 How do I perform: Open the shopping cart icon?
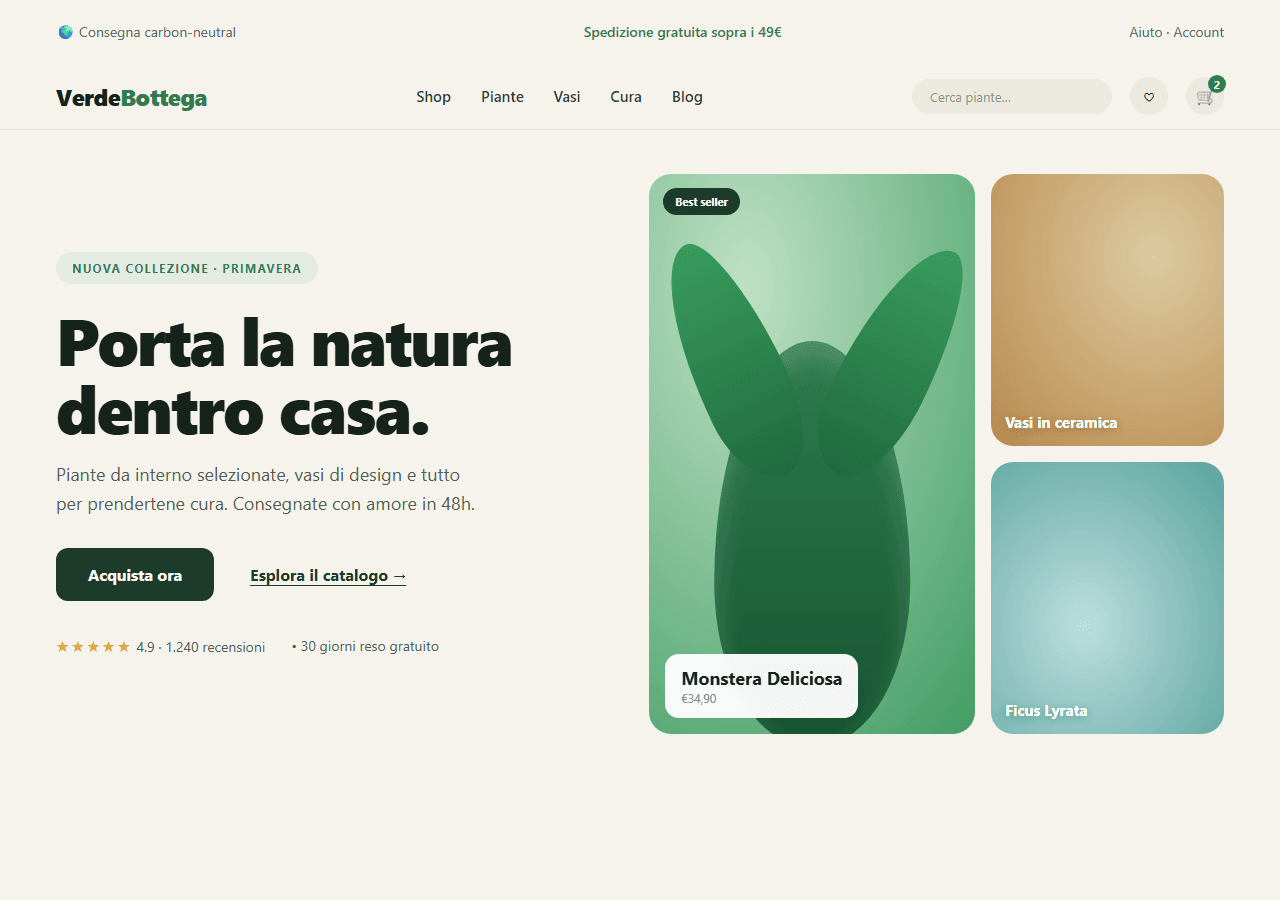pyautogui.click(x=1205, y=97)
